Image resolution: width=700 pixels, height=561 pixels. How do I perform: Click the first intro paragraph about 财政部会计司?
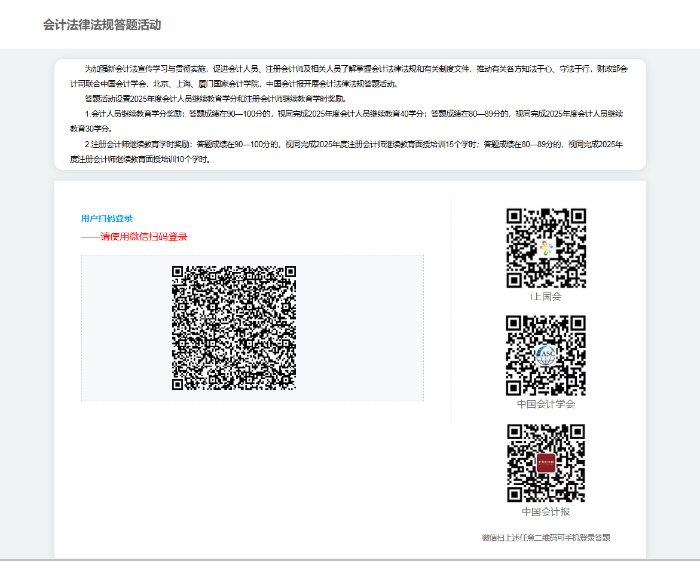click(350, 76)
